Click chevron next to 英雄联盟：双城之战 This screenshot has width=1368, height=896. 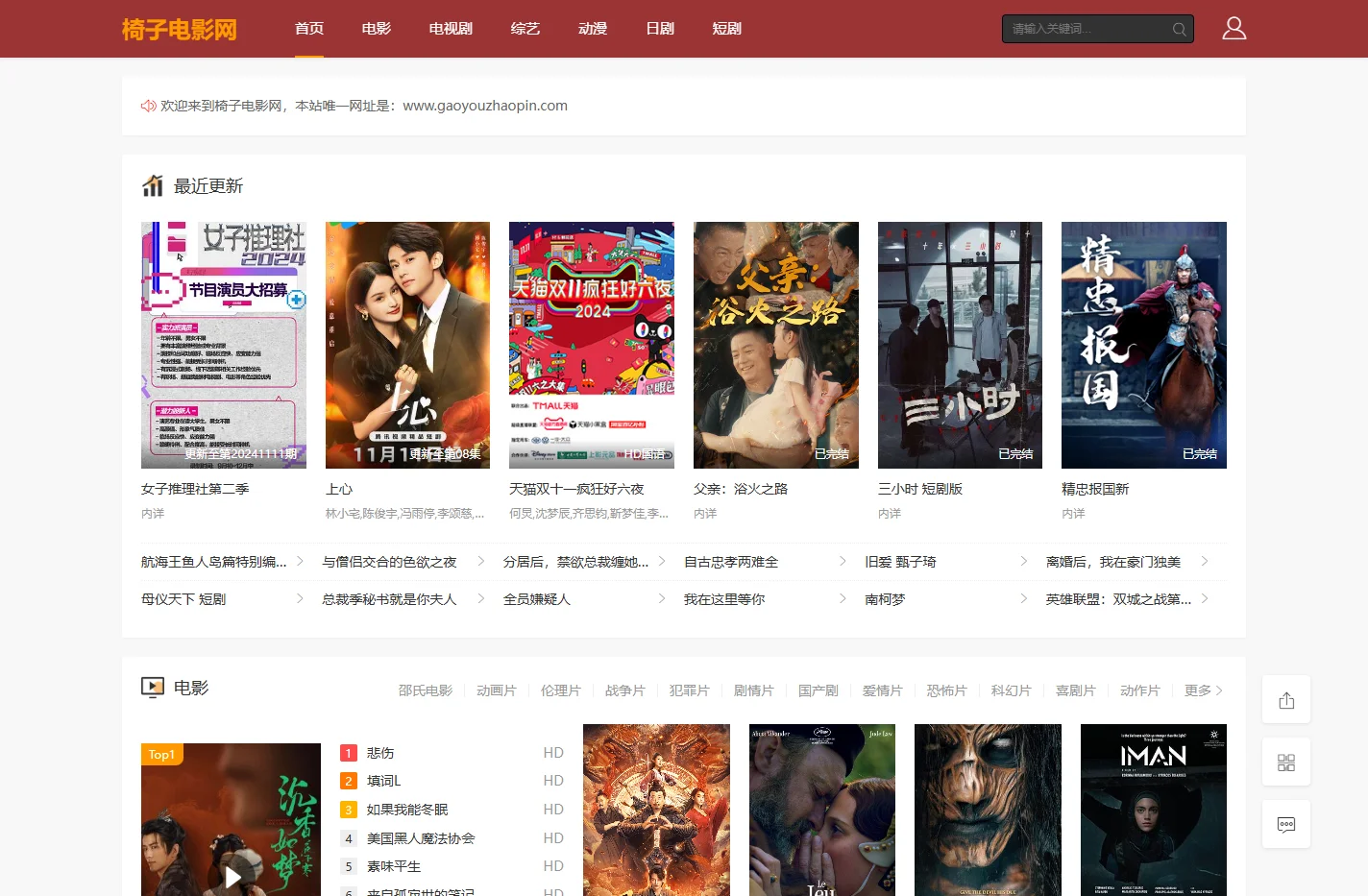pyautogui.click(x=1204, y=598)
